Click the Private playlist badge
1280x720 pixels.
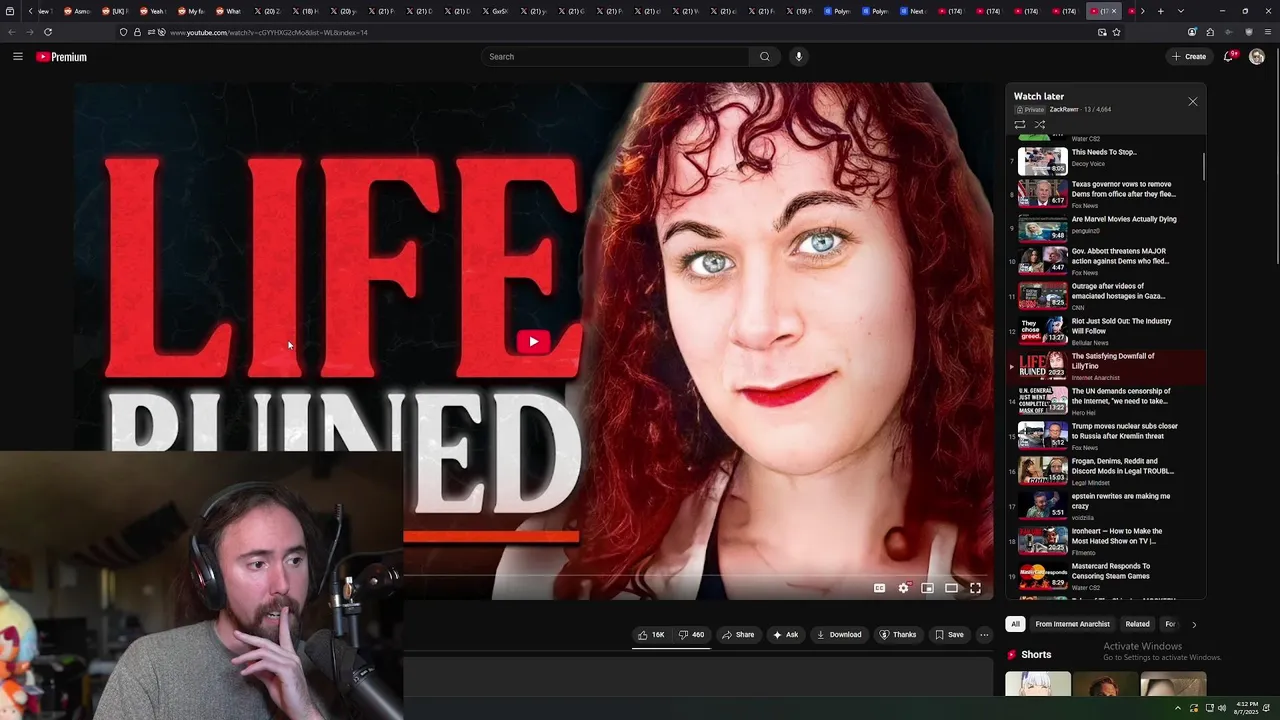click(x=1030, y=109)
